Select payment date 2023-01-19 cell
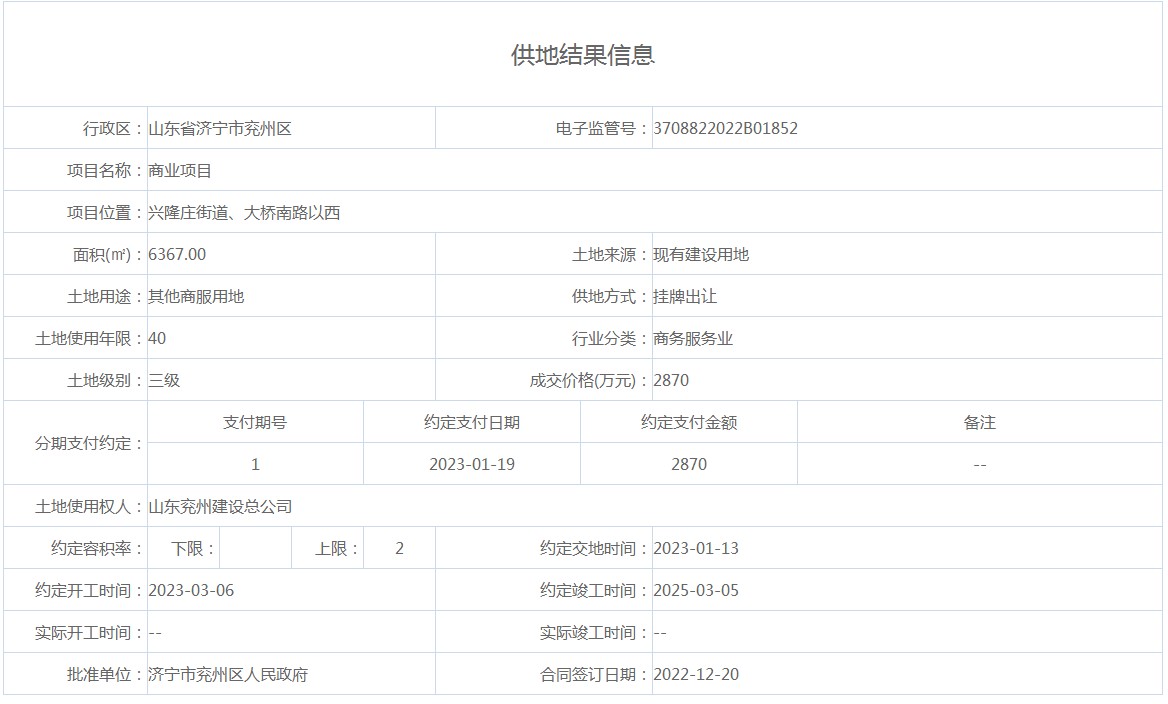 tap(472, 464)
